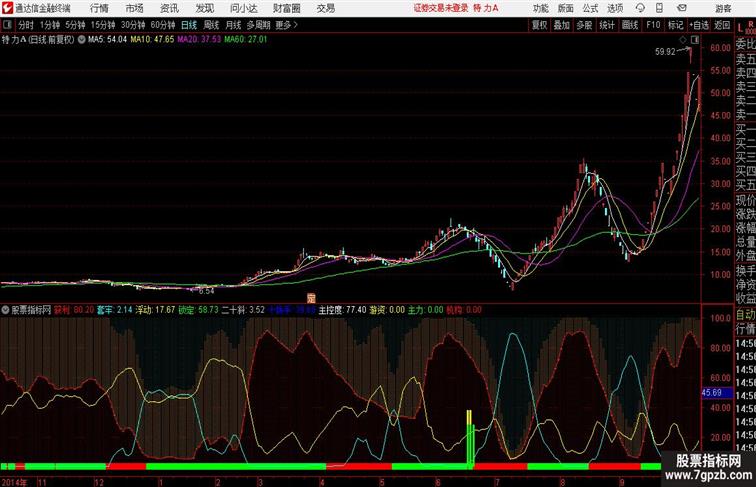
Task: Click the 特力A (日线 前复权) title
Action: point(38,40)
